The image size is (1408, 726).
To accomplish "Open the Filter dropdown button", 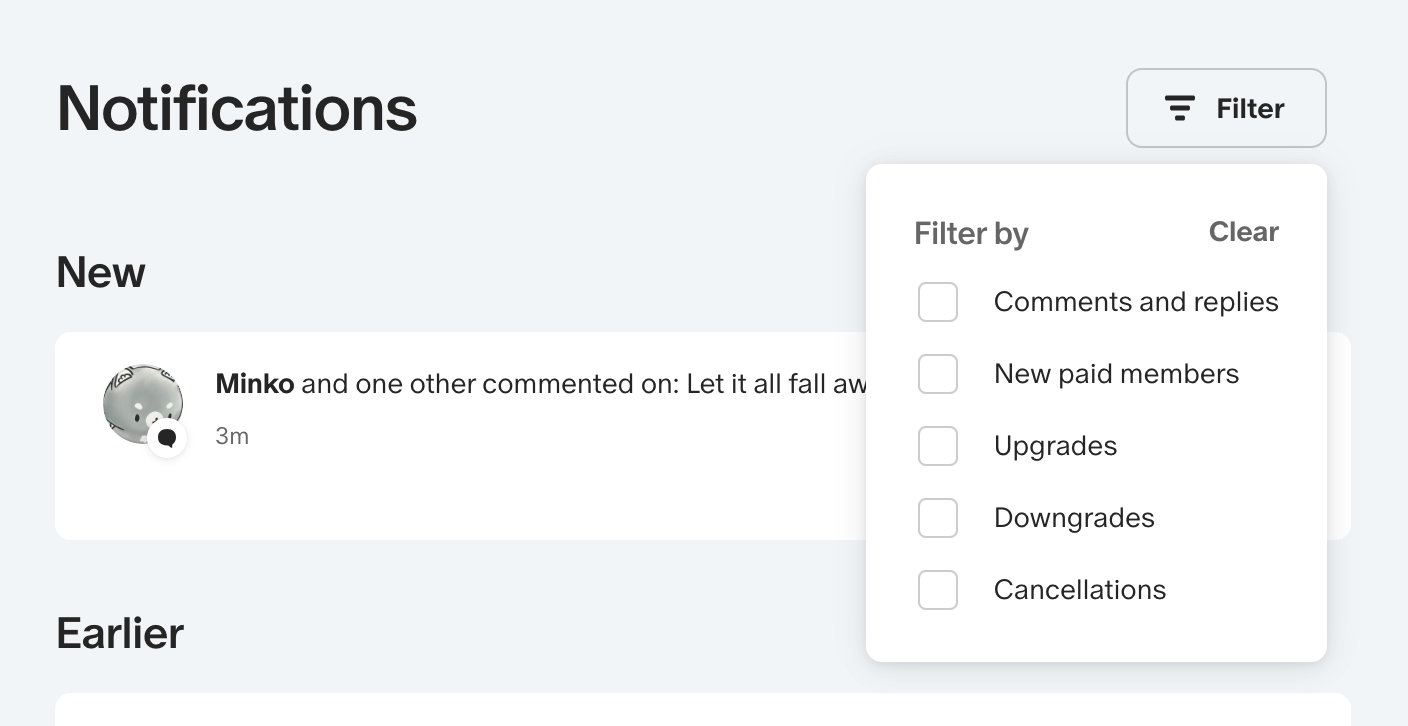I will (x=1226, y=108).
